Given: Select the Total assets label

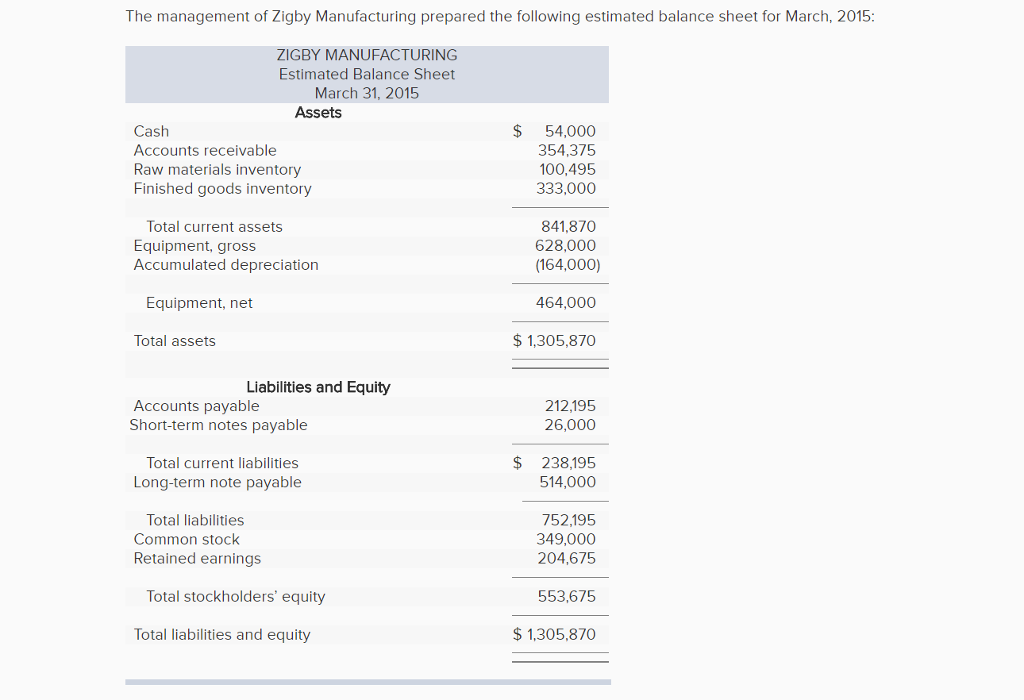Looking at the screenshot, I should [x=174, y=341].
